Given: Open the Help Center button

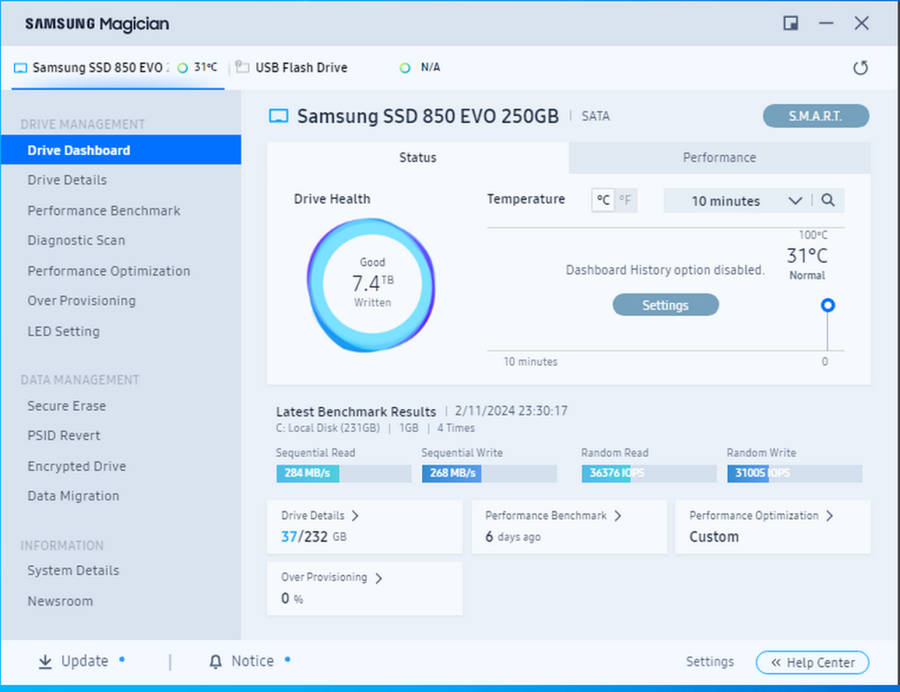Looking at the screenshot, I should [x=812, y=662].
